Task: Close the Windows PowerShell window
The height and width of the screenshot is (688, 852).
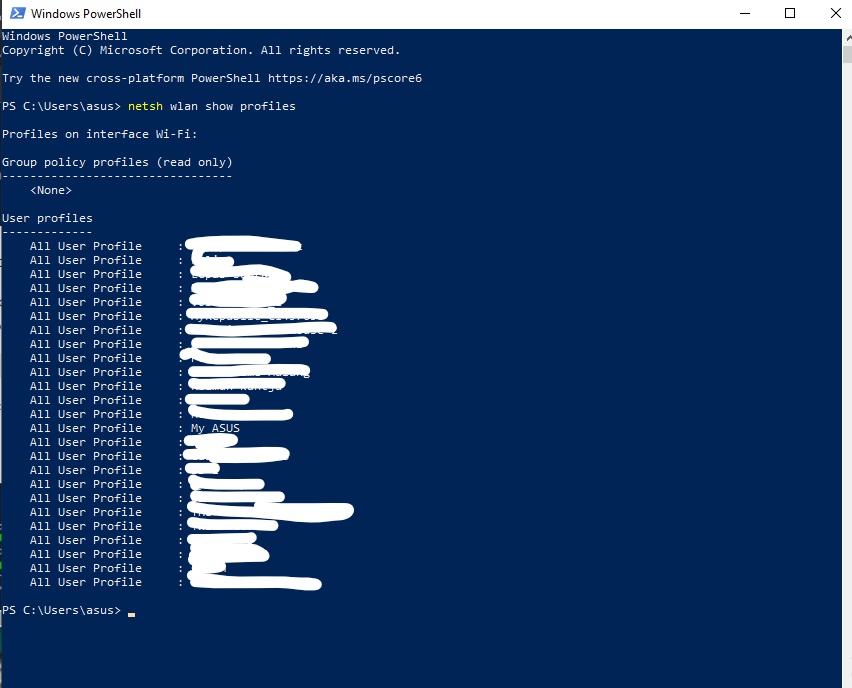Action: [x=836, y=13]
